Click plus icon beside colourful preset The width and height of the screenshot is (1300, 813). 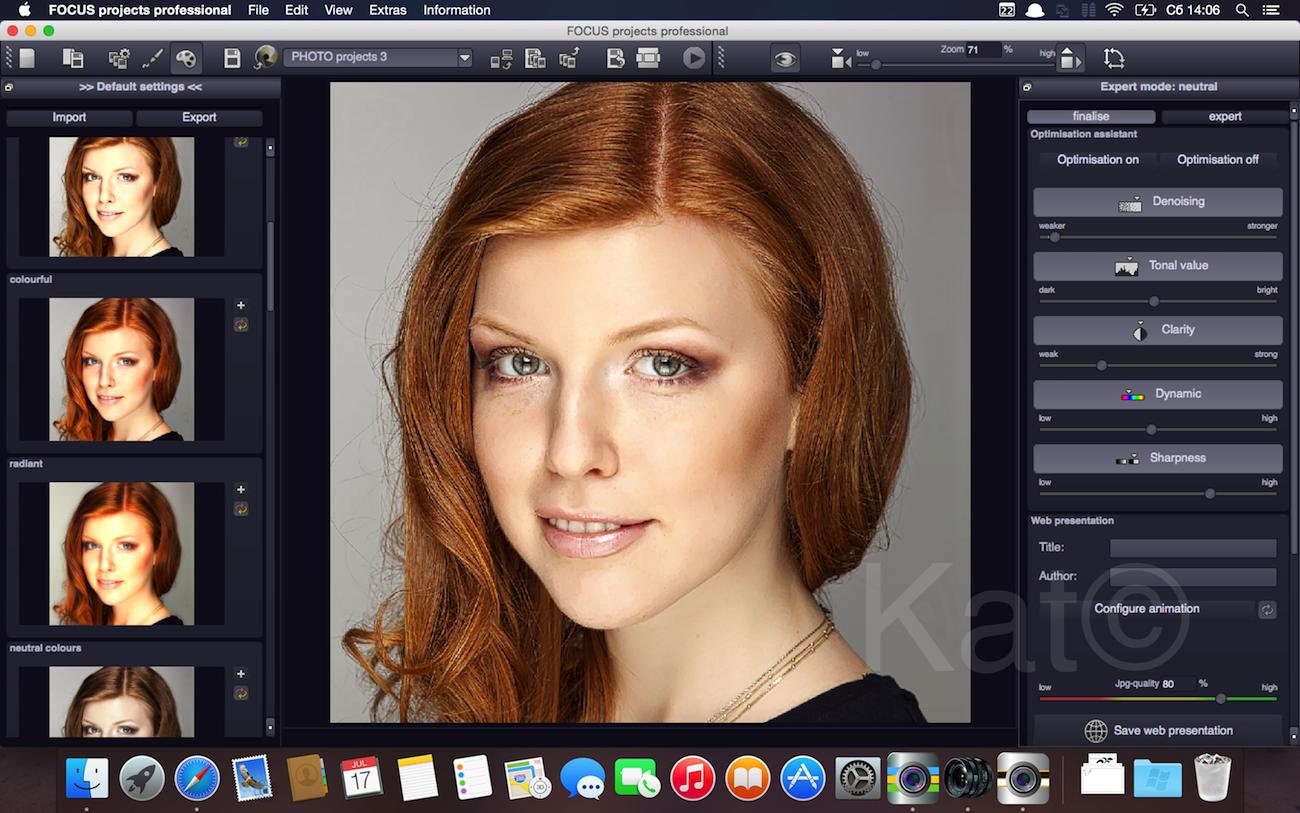click(241, 305)
